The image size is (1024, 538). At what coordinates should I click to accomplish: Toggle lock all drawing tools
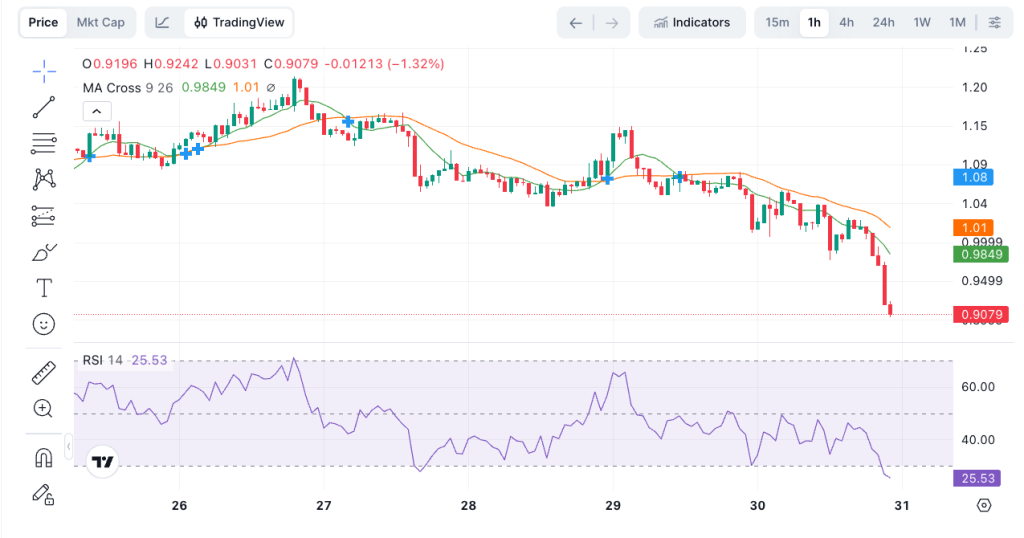pos(43,493)
